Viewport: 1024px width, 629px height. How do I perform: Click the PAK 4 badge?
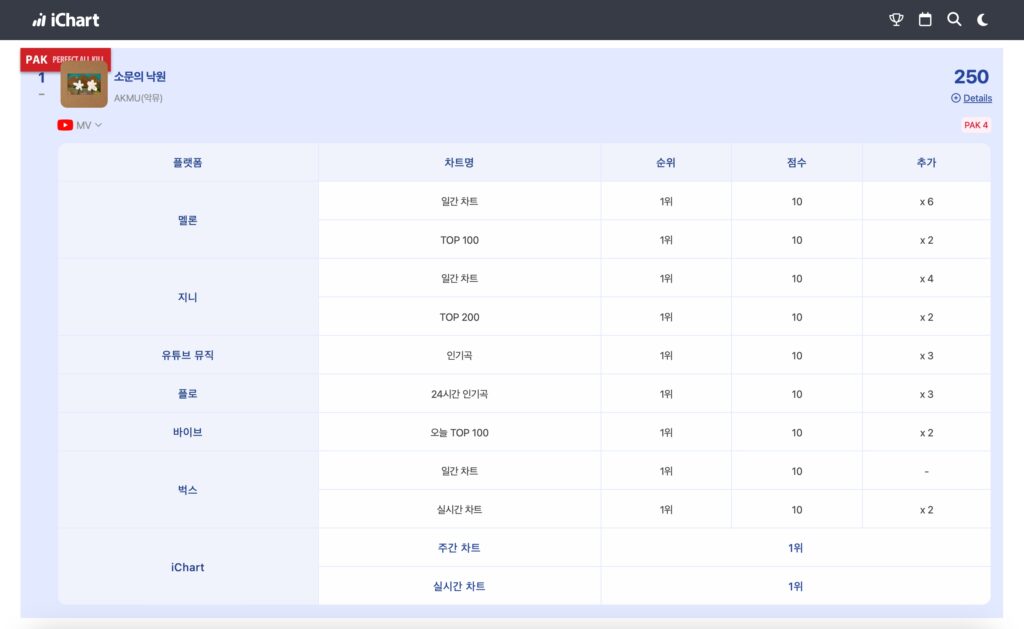tap(976, 125)
